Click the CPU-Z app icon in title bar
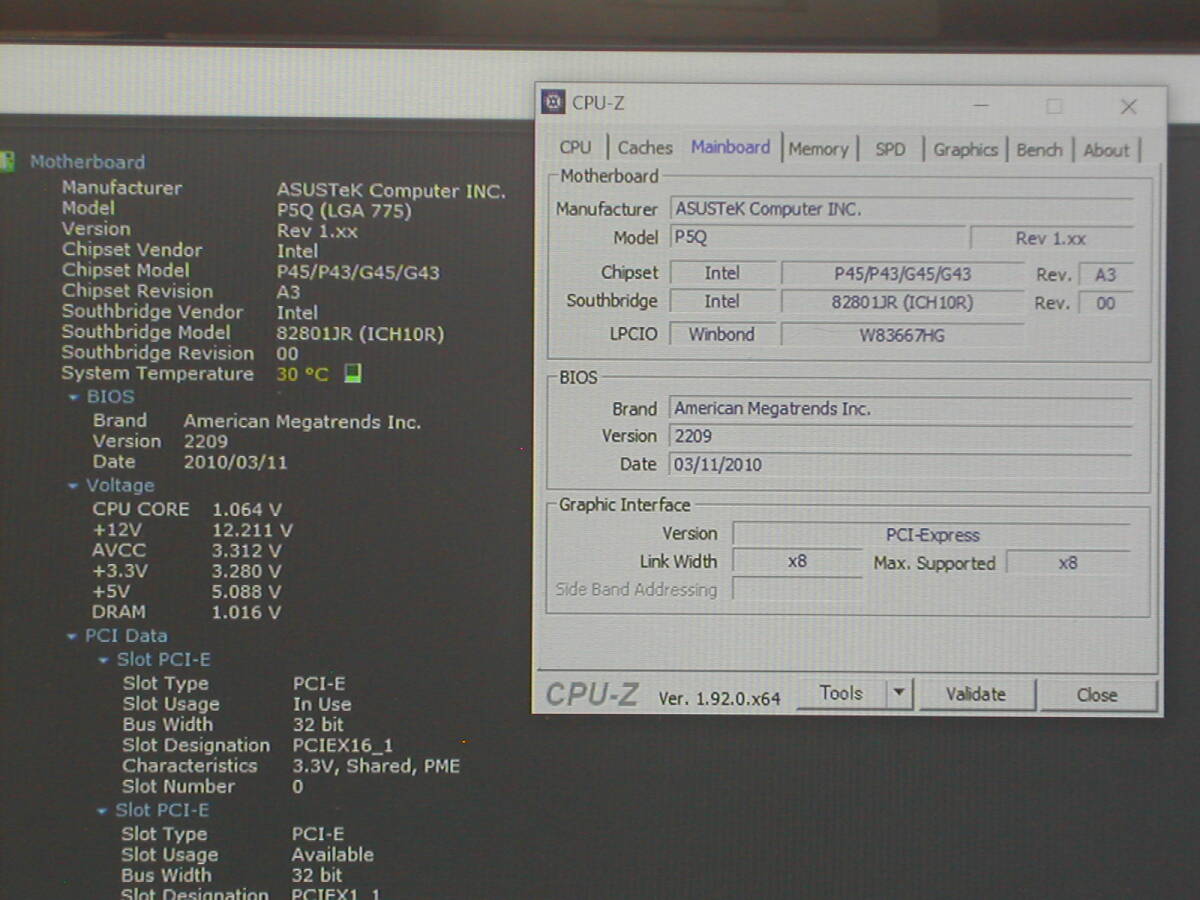This screenshot has width=1200, height=900. click(x=552, y=102)
